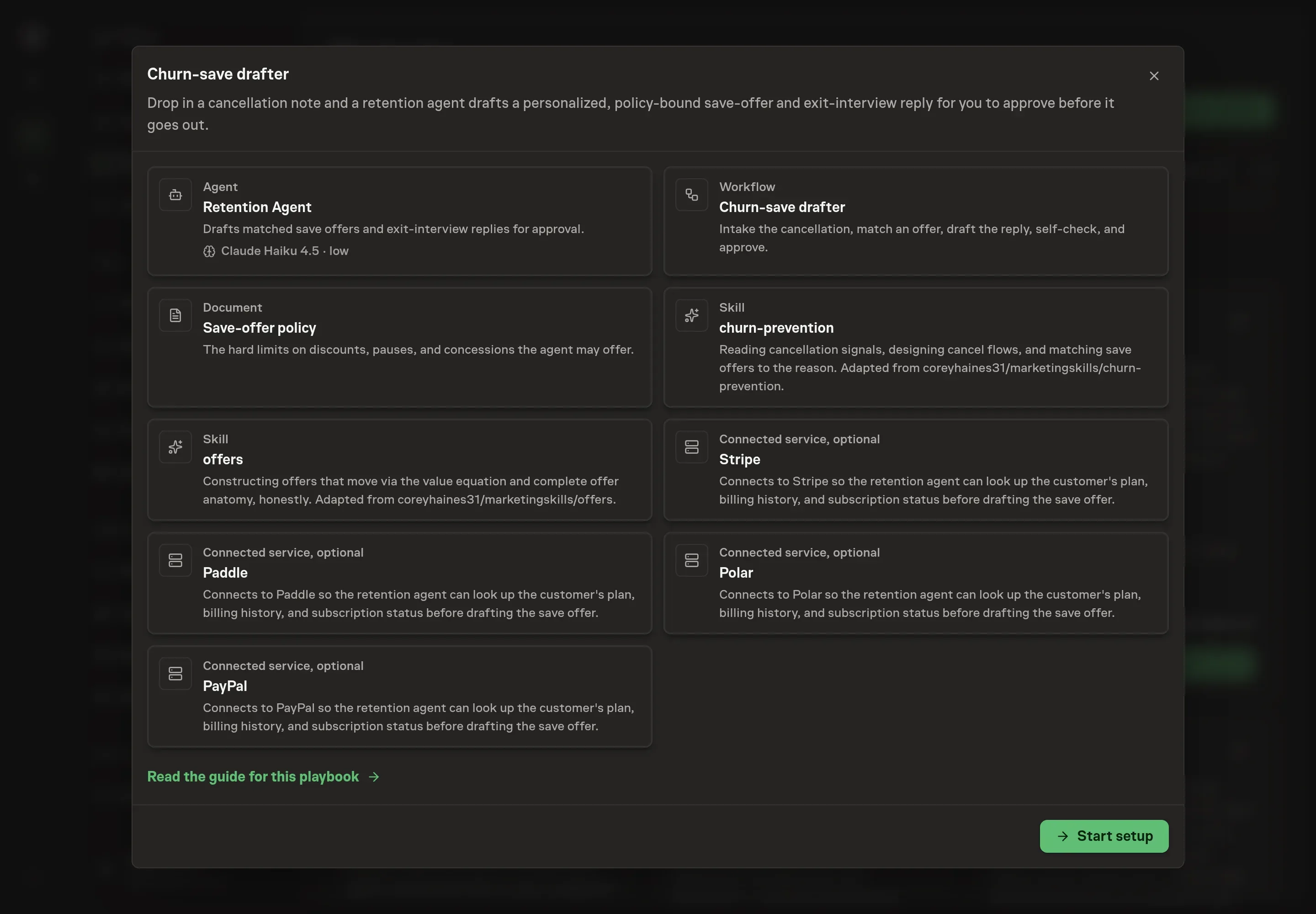Click the Connects to Paddle description

pos(419,604)
